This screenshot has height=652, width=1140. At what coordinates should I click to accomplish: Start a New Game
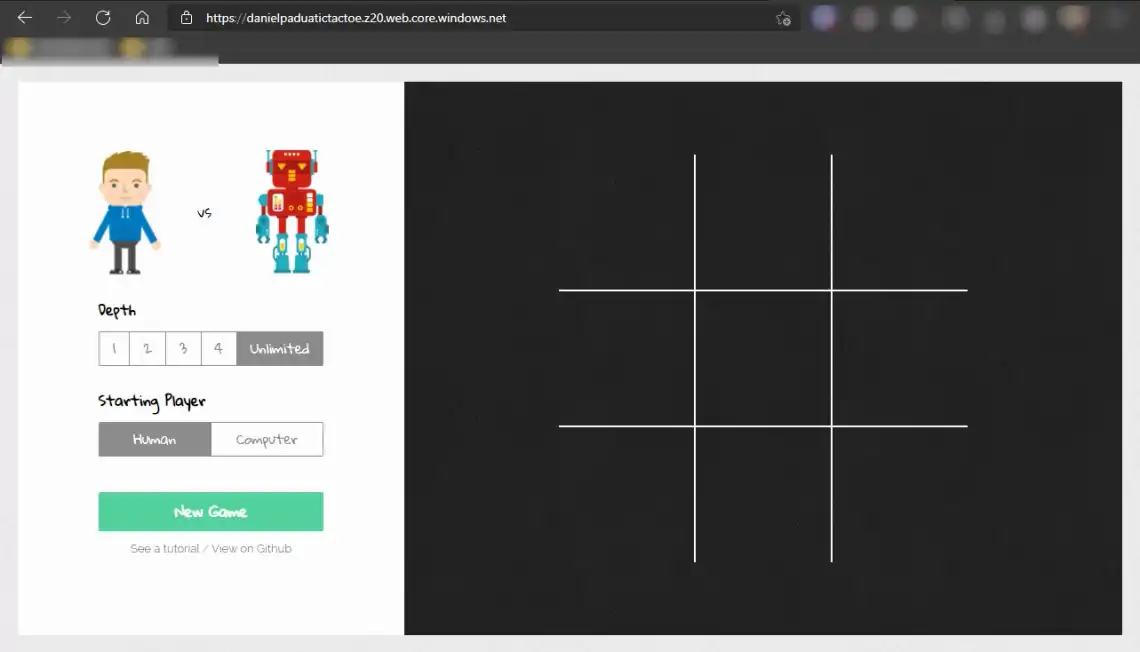tap(210, 511)
